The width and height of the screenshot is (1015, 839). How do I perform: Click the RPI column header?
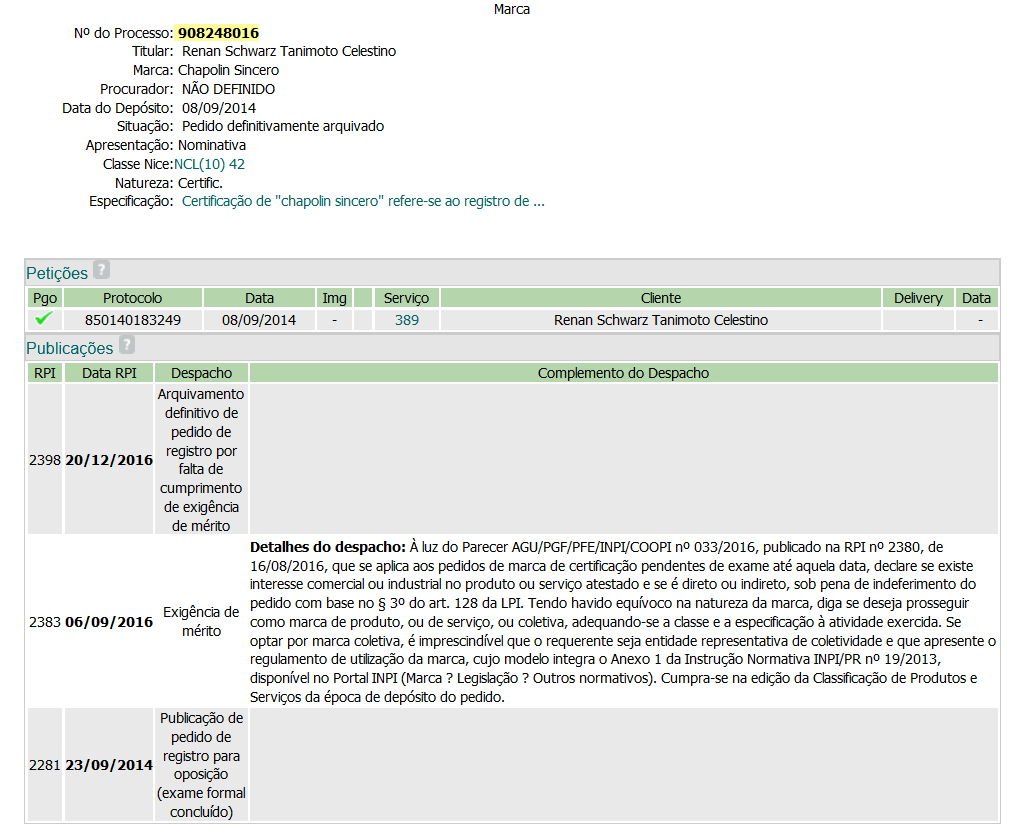(45, 373)
